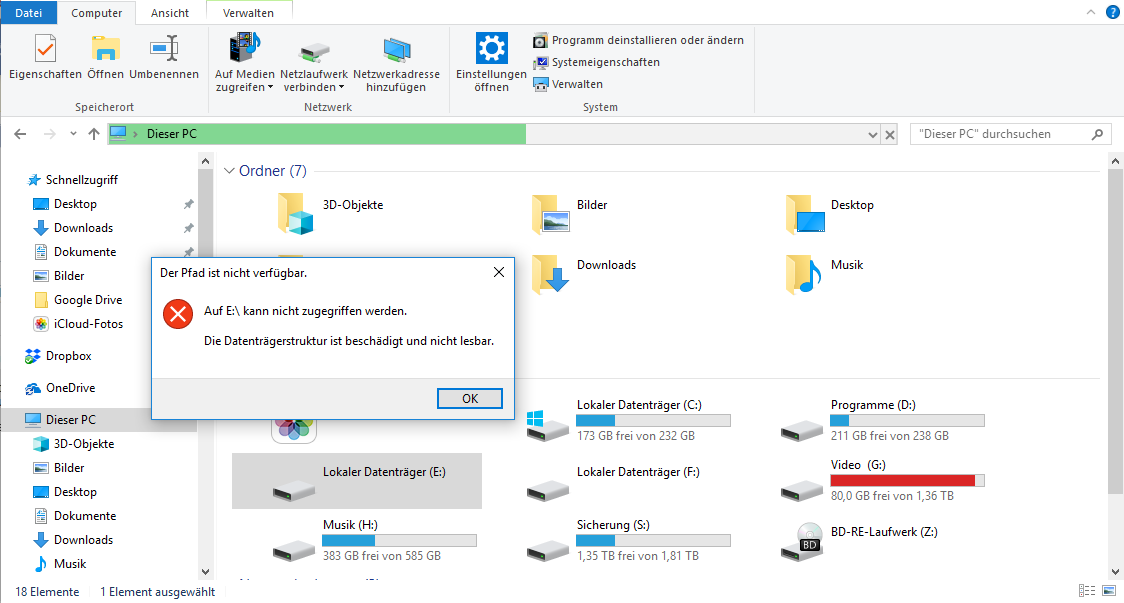Switch to the Computer ribbon tab
Image resolution: width=1124 pixels, height=603 pixels.
point(96,13)
